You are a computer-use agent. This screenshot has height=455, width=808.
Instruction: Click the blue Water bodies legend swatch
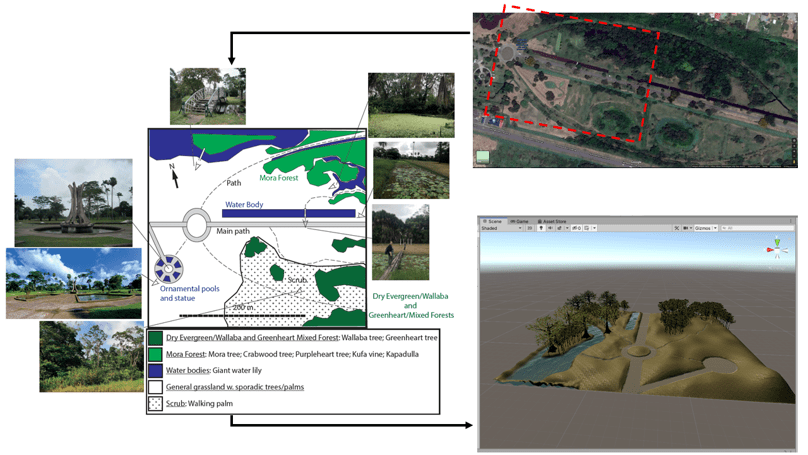155,369
